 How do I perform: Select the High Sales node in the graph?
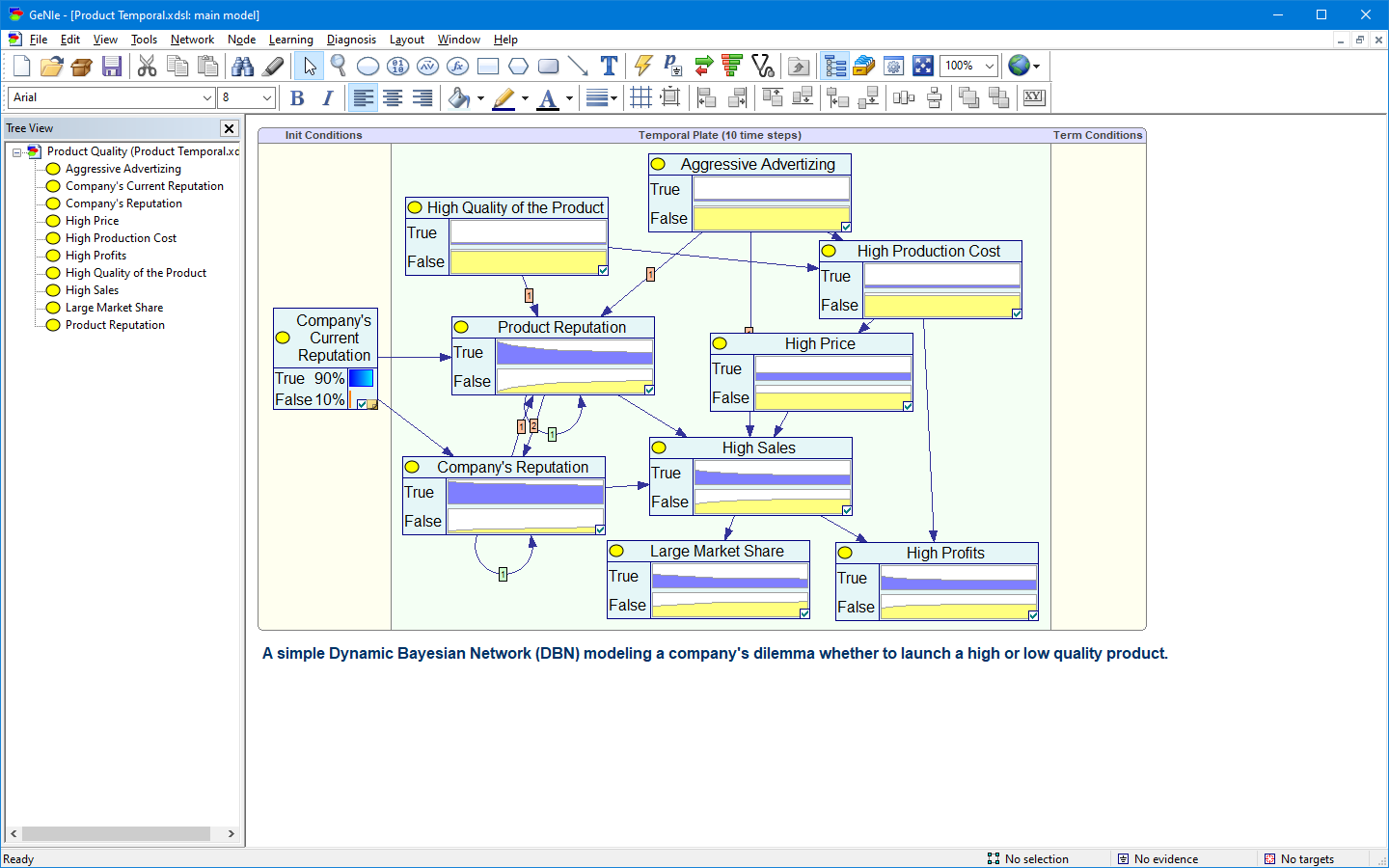point(750,476)
